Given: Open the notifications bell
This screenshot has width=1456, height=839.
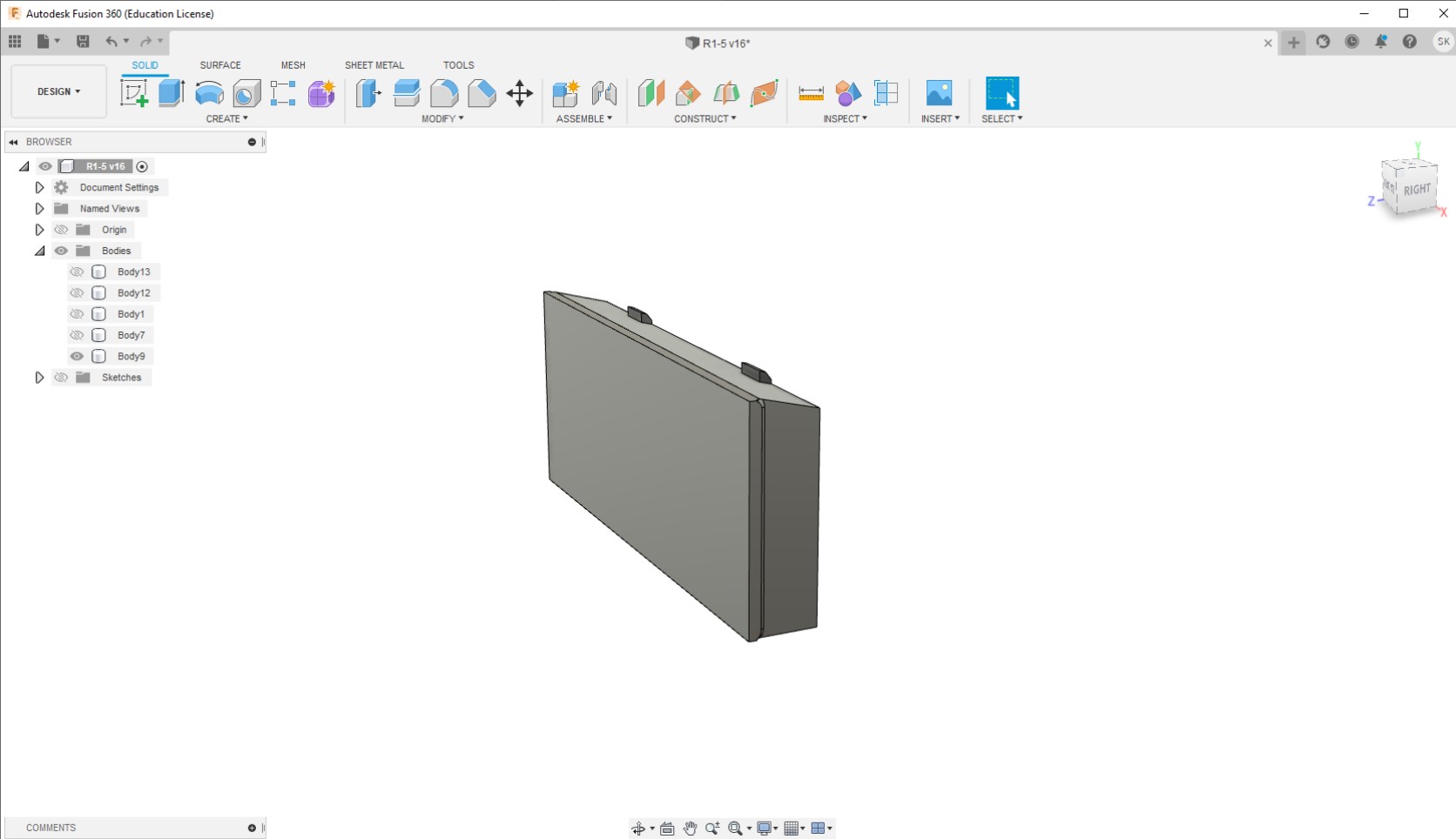Looking at the screenshot, I should coord(1381,42).
